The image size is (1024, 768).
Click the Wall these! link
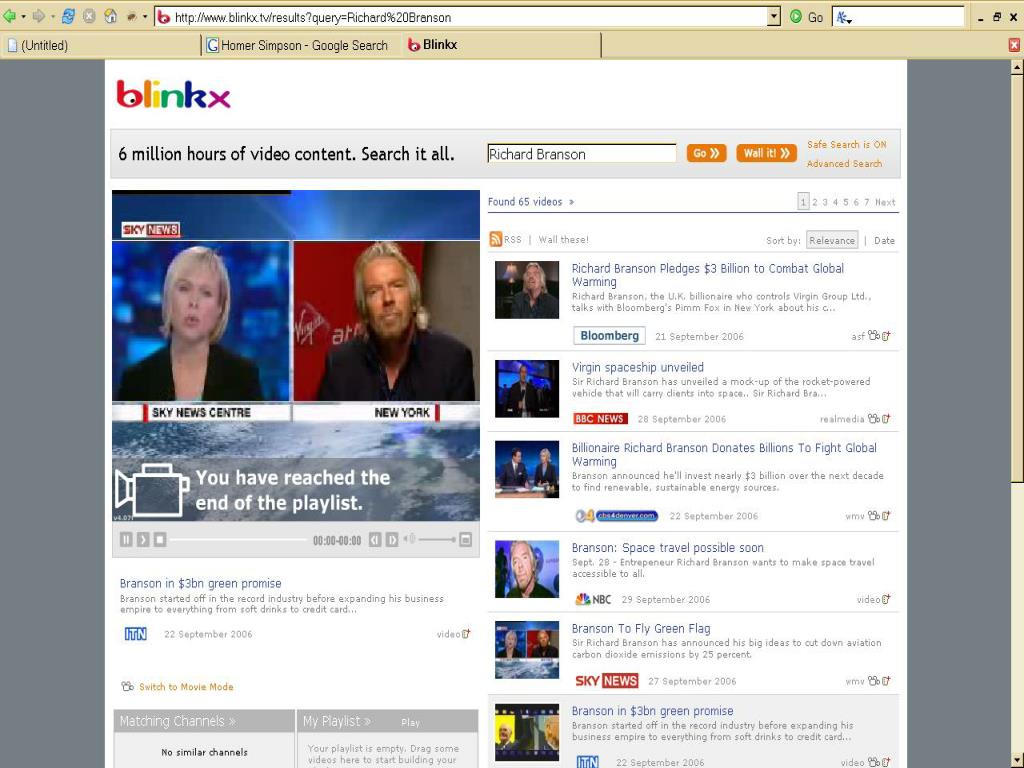(x=563, y=240)
